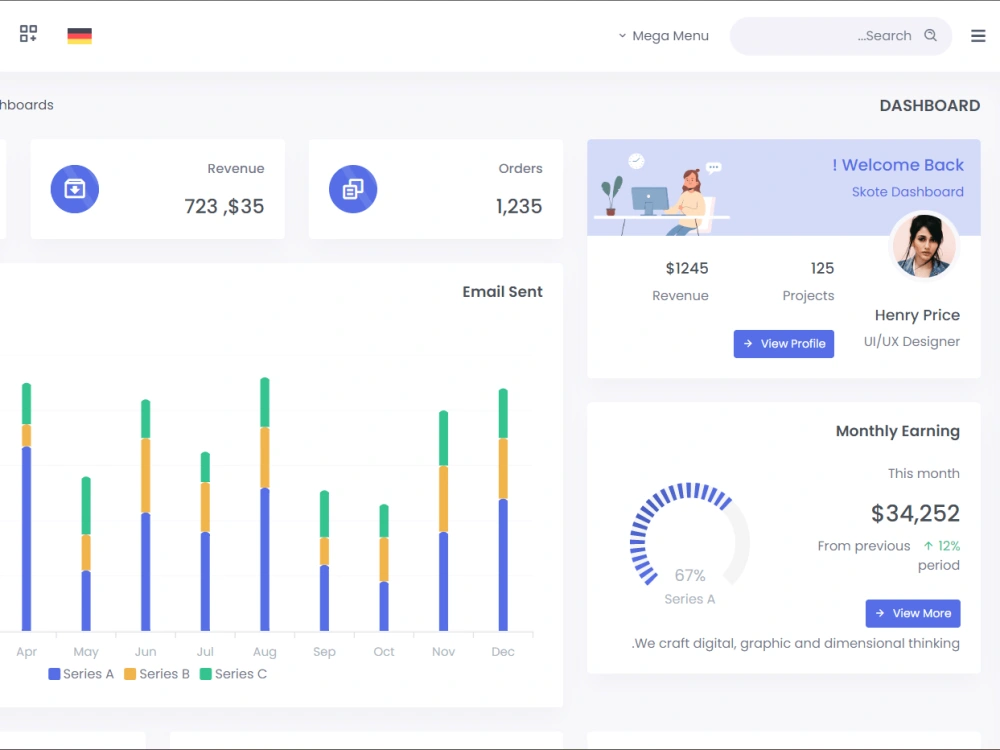Click the green 12% increase indicator

click(x=942, y=546)
